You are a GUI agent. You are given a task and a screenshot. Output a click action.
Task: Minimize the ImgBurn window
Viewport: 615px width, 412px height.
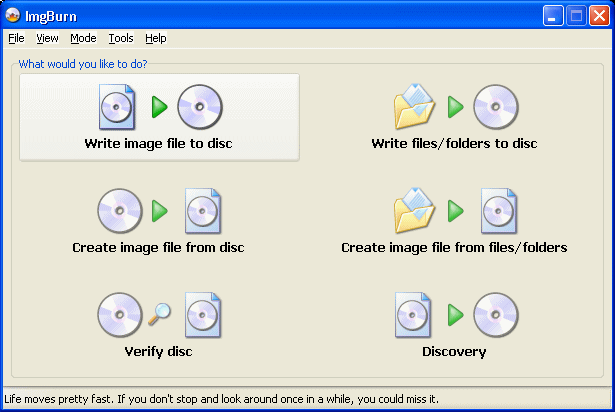click(x=553, y=16)
